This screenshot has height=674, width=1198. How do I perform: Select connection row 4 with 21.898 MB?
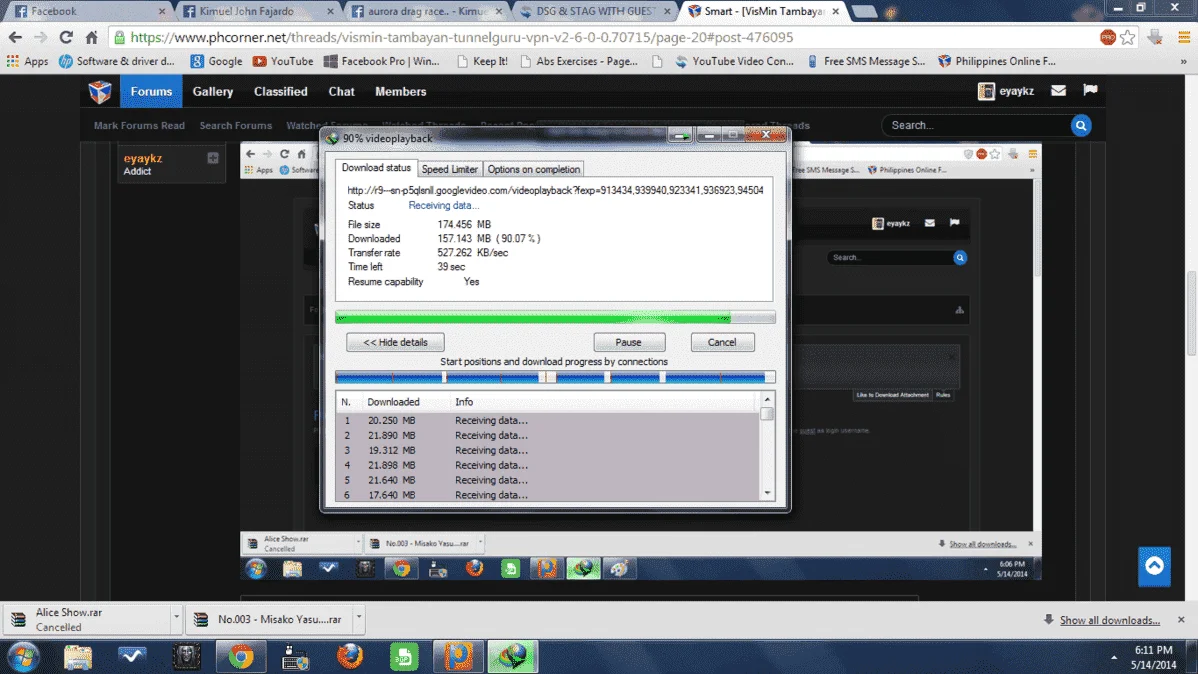(x=548, y=465)
